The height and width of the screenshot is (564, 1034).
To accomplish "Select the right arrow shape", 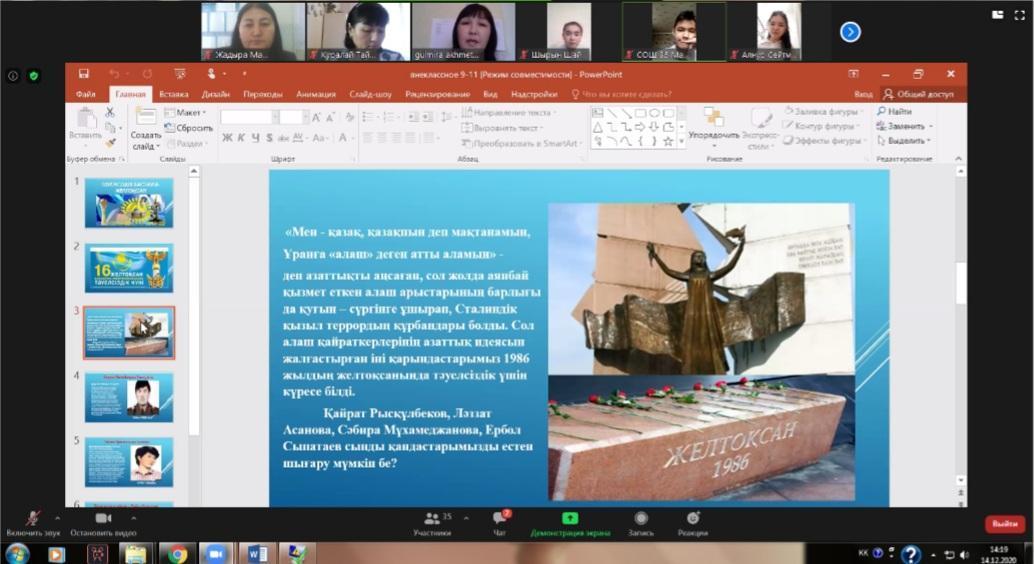I will [x=640, y=127].
